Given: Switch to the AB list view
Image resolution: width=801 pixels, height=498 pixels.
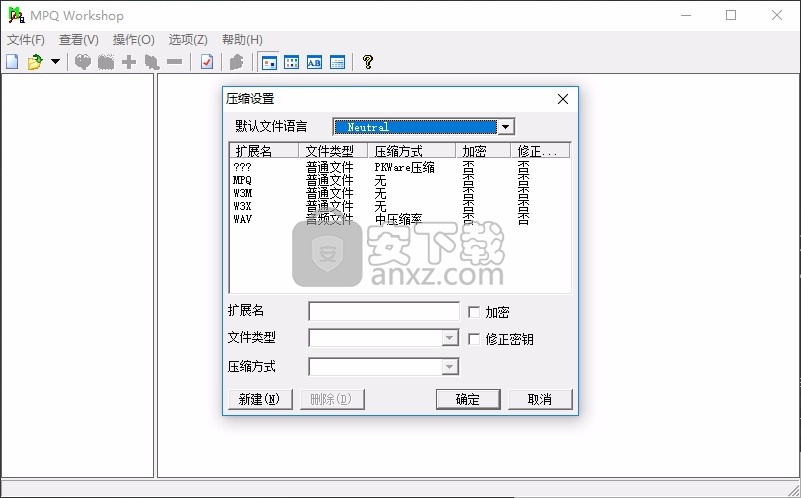Looking at the screenshot, I should pyautogui.click(x=314, y=62).
